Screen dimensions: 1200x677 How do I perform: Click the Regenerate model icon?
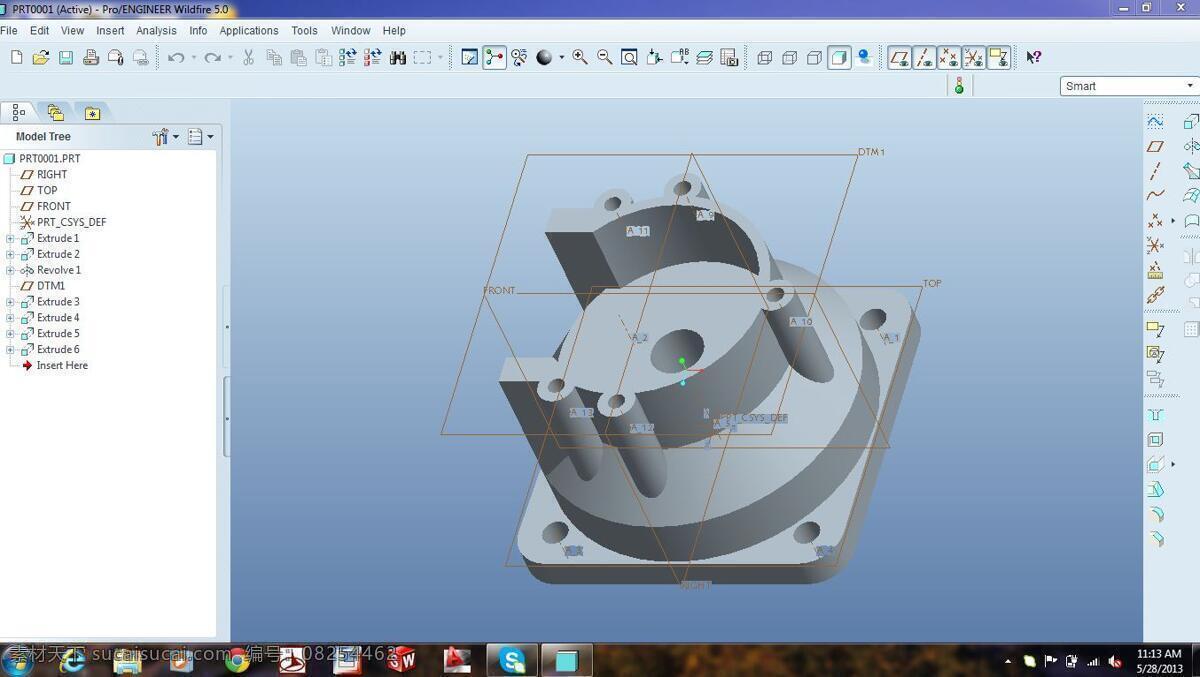(x=348, y=58)
